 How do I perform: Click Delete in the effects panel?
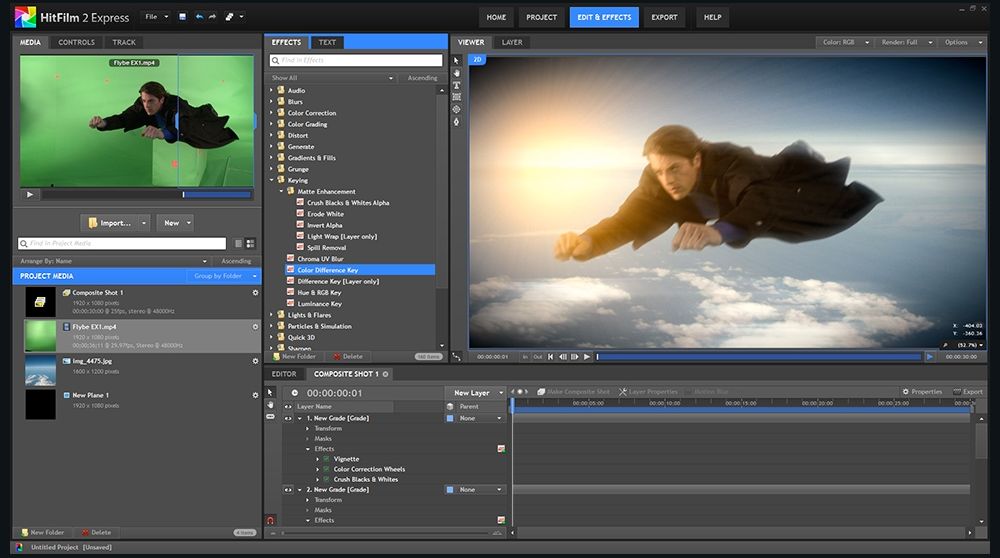(348, 356)
